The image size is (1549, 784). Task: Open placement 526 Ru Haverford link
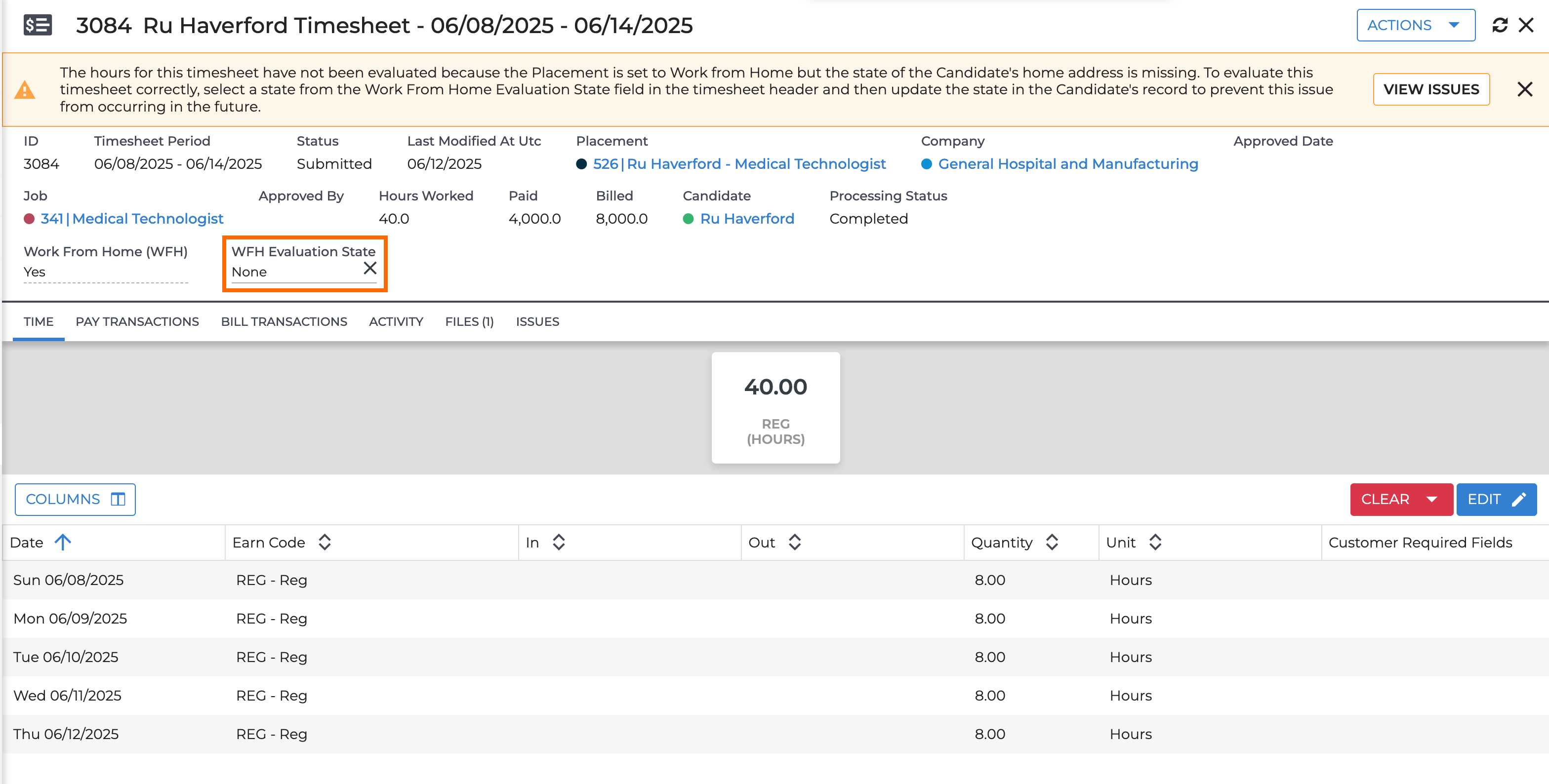click(739, 164)
